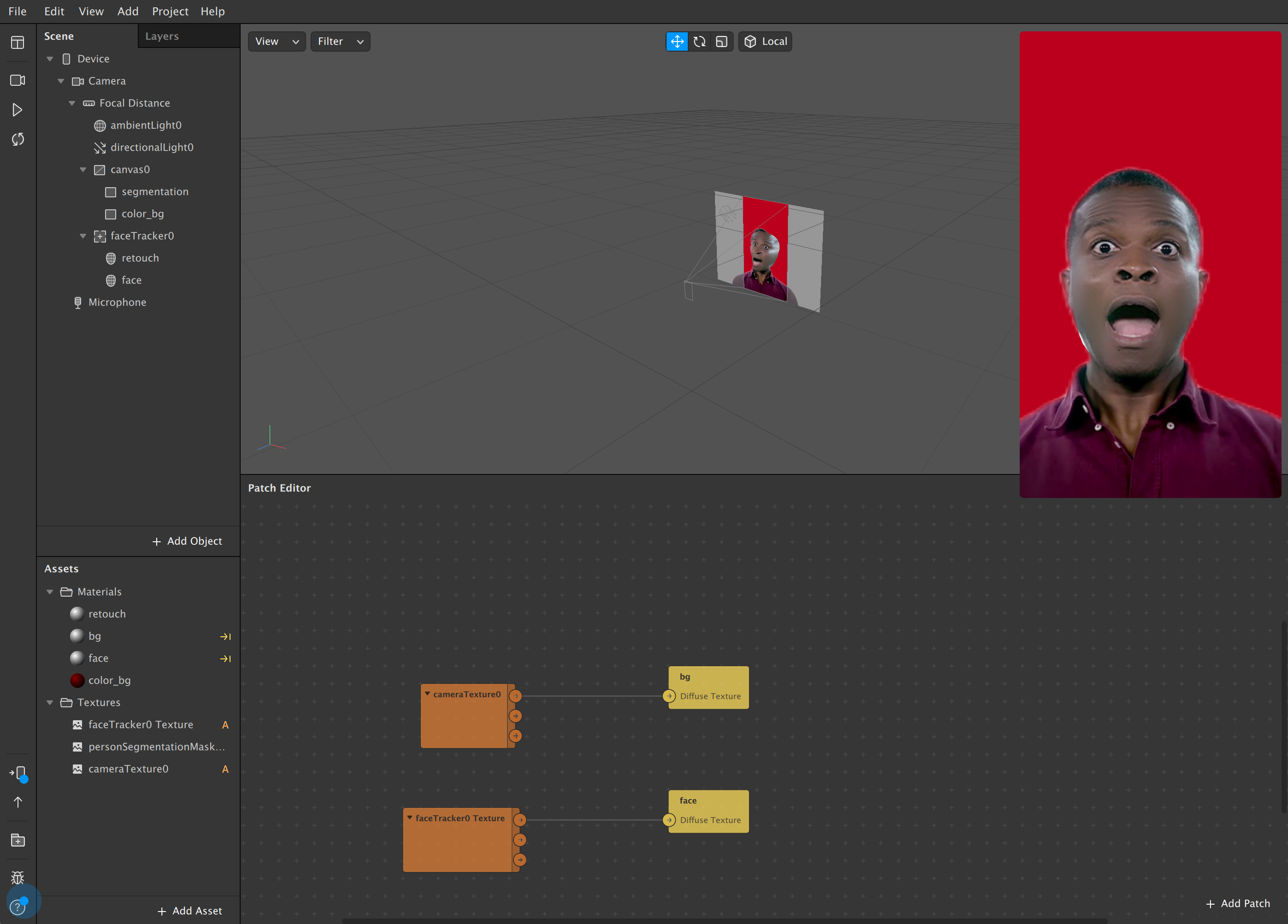Click the video camera icon in sidebar
This screenshot has width=1288, height=924.
click(x=18, y=80)
